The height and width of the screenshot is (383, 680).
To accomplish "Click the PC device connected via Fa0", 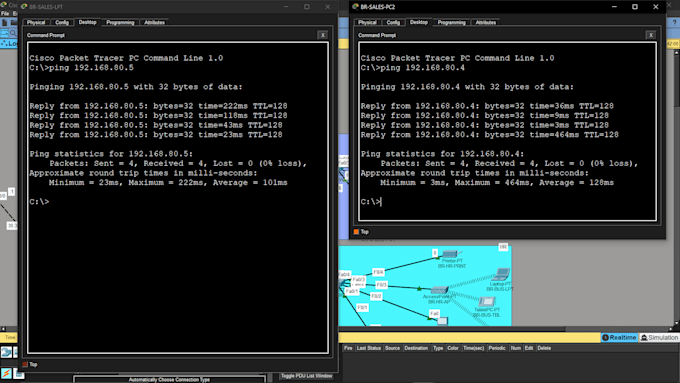I will coord(442,321).
